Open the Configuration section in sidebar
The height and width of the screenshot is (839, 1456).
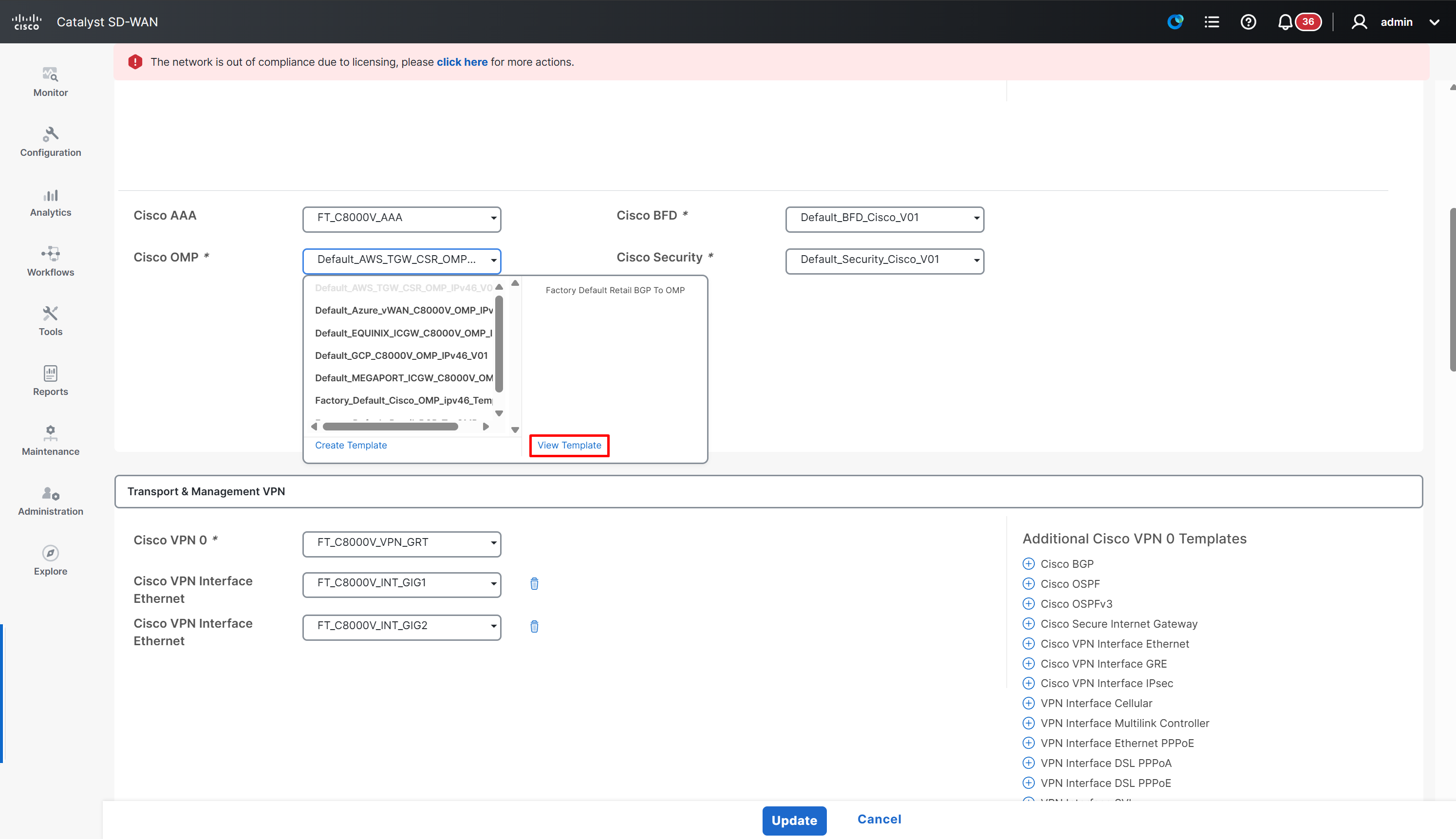point(51,142)
